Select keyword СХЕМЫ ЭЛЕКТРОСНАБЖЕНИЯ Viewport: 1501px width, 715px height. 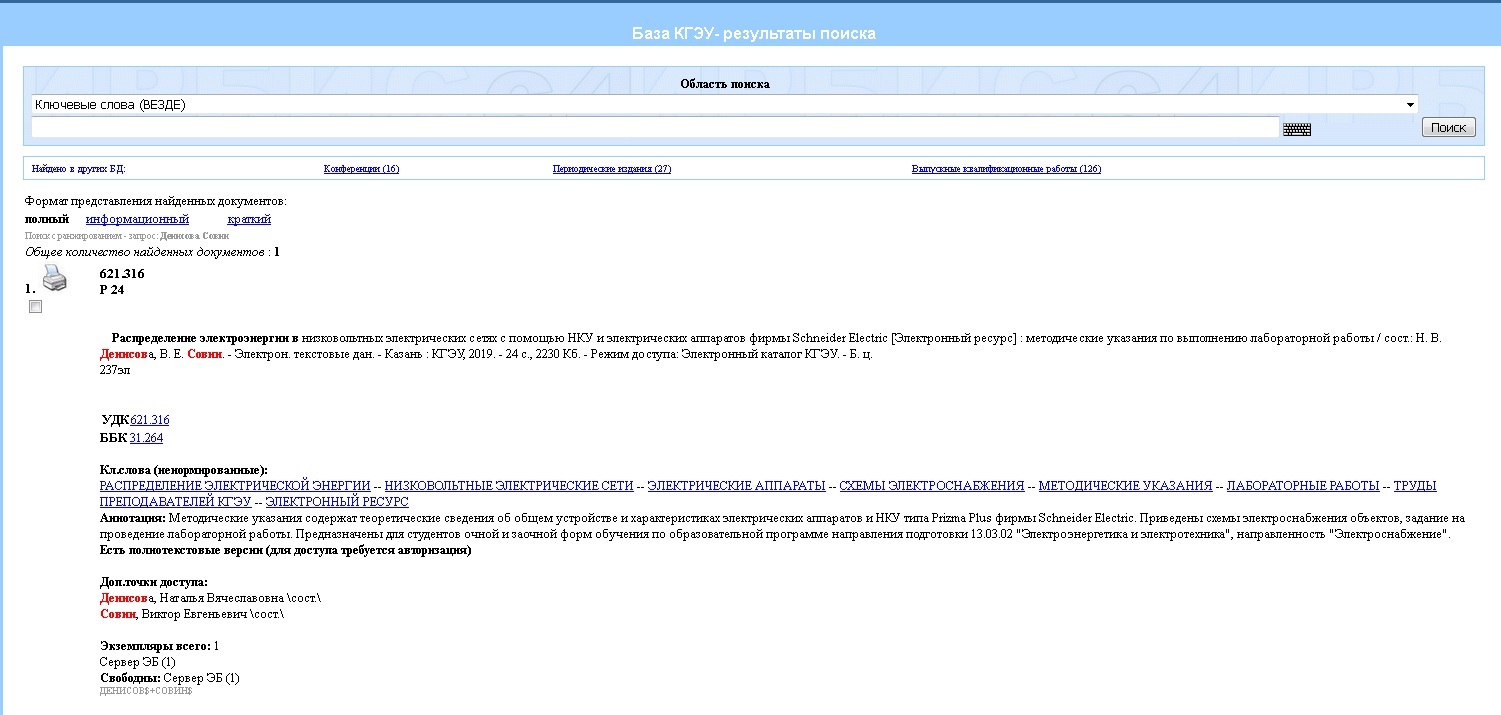point(931,486)
